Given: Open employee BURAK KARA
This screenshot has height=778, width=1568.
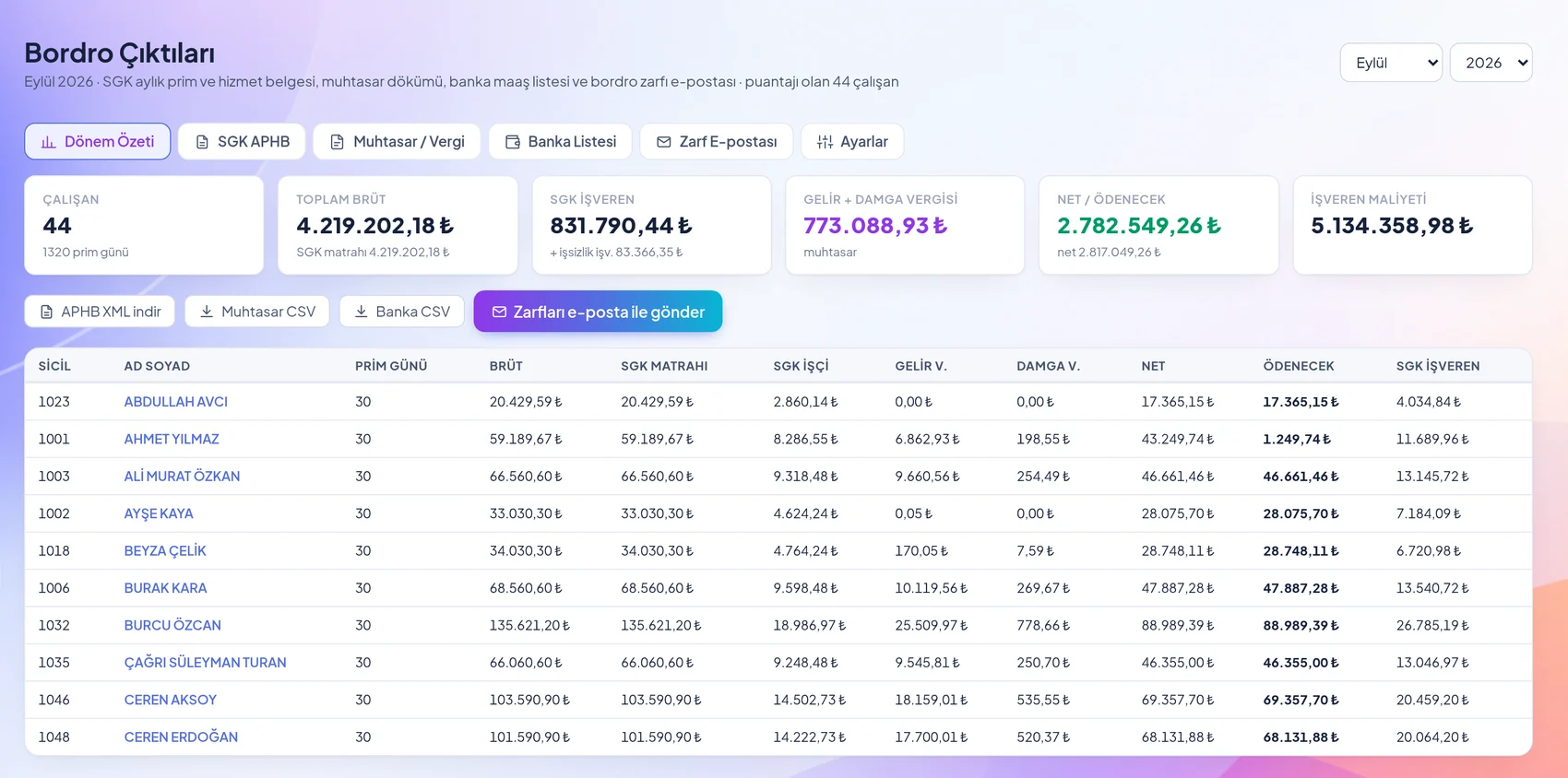Looking at the screenshot, I should [x=165, y=588].
